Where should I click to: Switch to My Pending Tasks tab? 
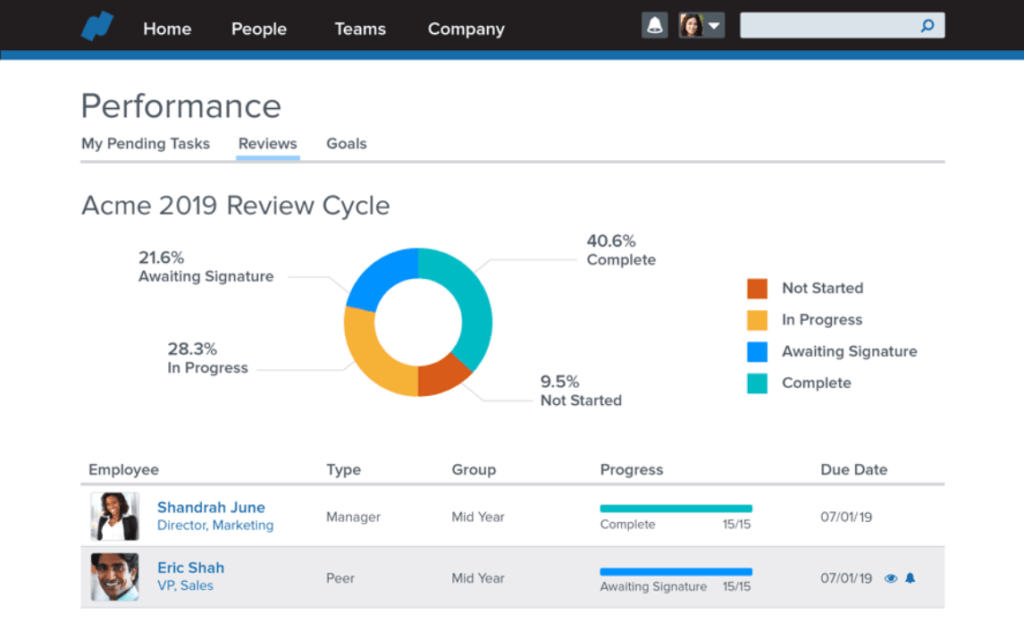pyautogui.click(x=146, y=144)
